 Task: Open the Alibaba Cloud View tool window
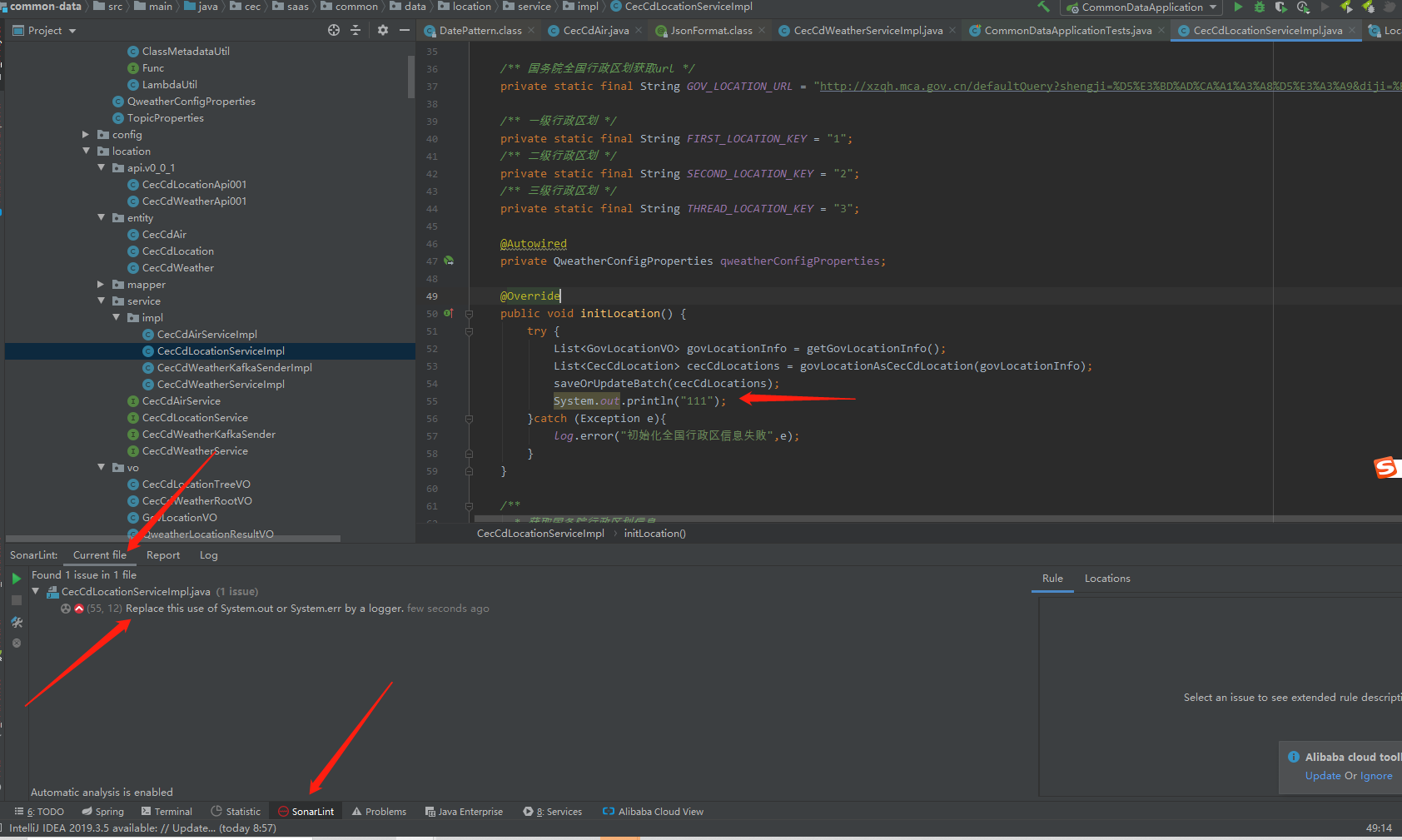[x=653, y=811]
